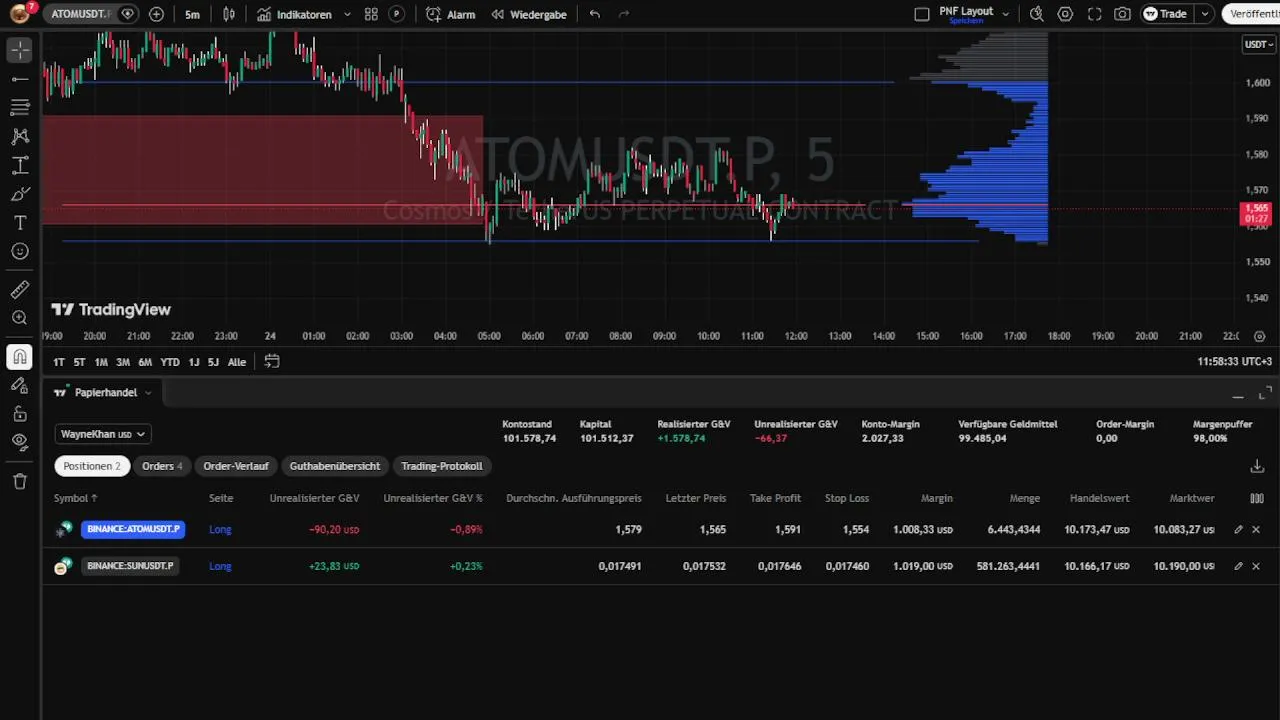
Task: Select the crosshair cursor tool
Action: 20,49
